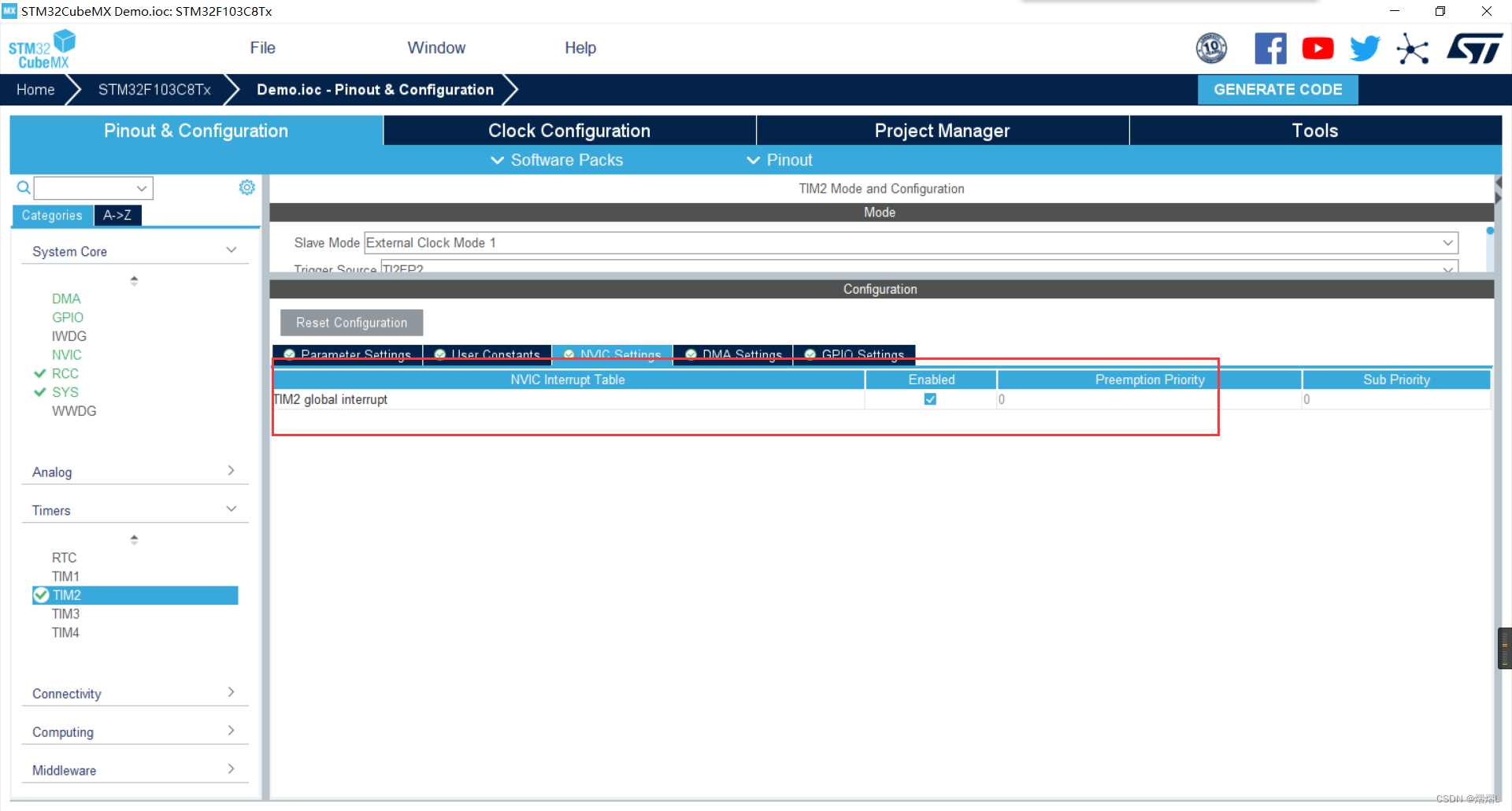Switch to the Project Manager tab

tap(942, 131)
